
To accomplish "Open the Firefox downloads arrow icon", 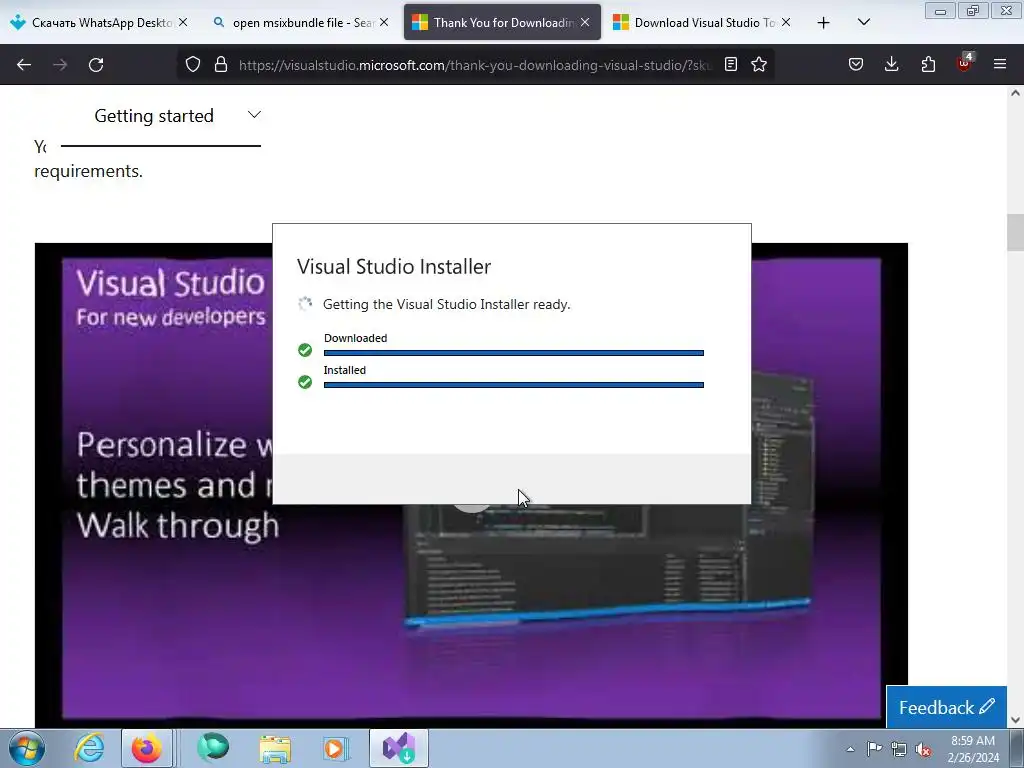I will point(891,65).
